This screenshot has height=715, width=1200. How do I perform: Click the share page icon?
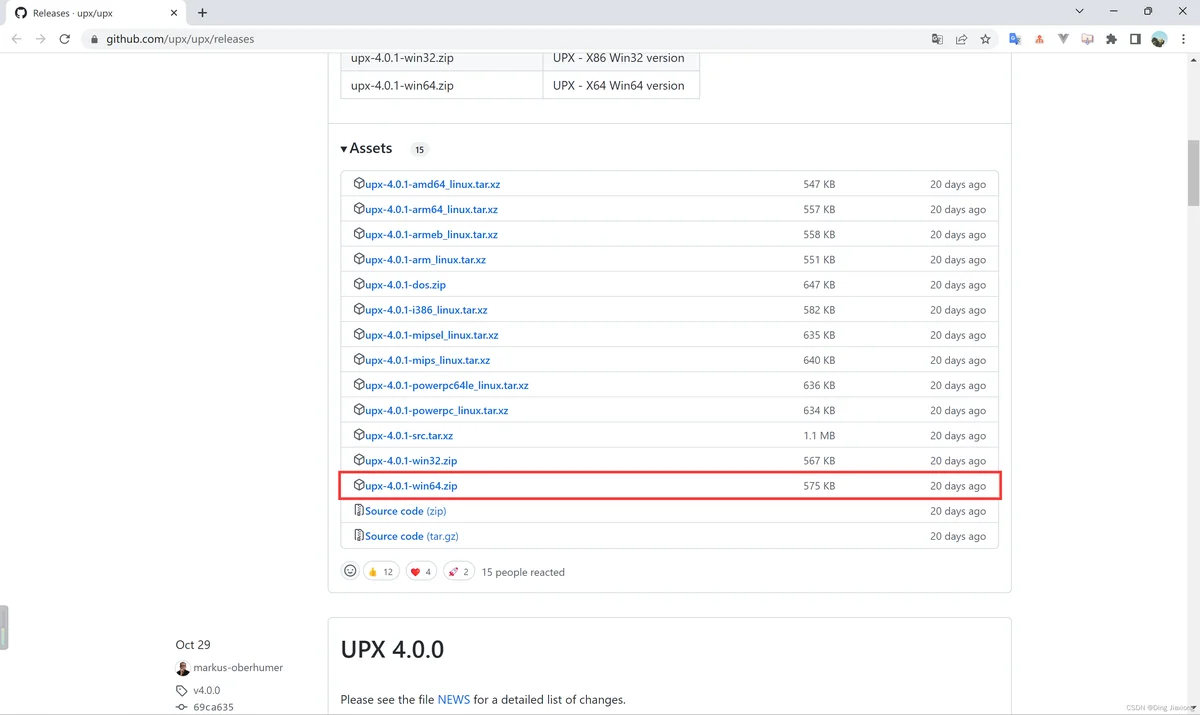point(961,39)
